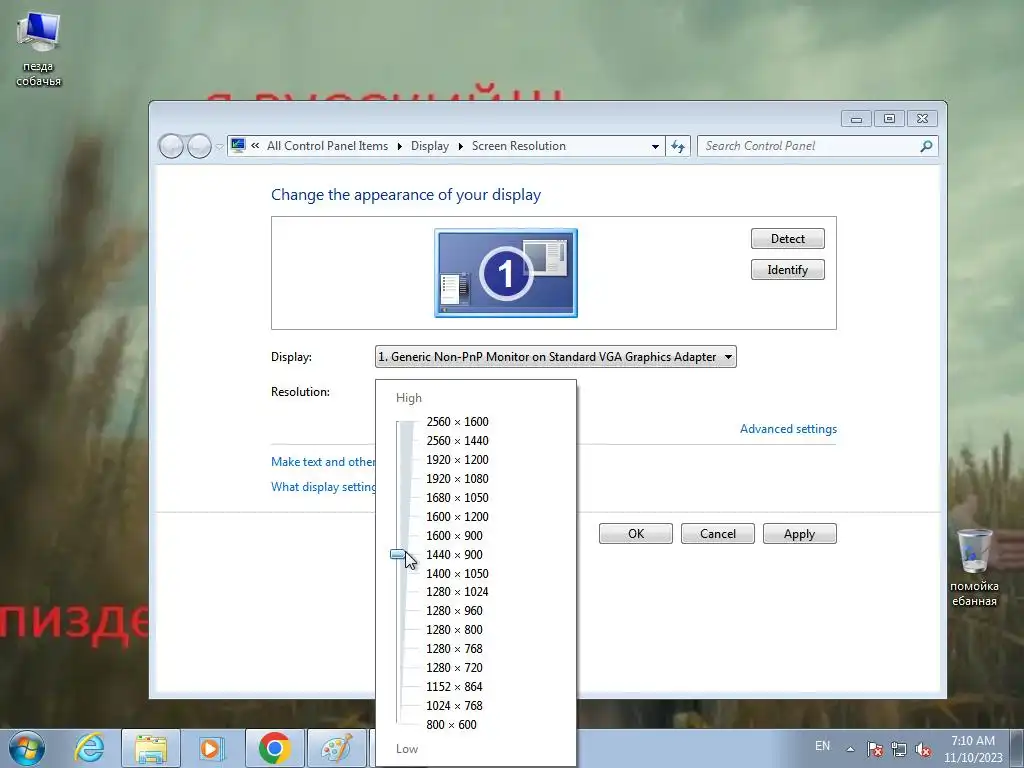Navigate to Display breadcrumb
Viewport: 1024px width, 768px height.
click(x=430, y=146)
